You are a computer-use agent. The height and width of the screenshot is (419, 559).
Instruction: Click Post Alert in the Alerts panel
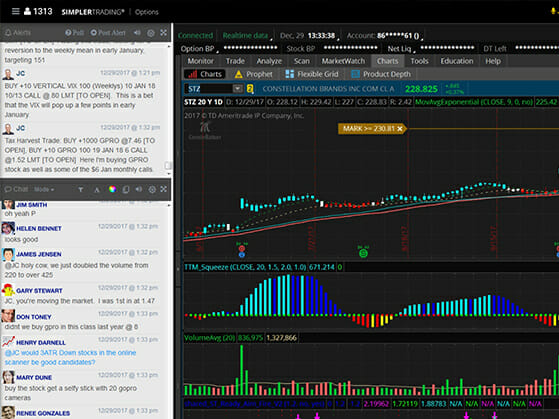click(108, 32)
